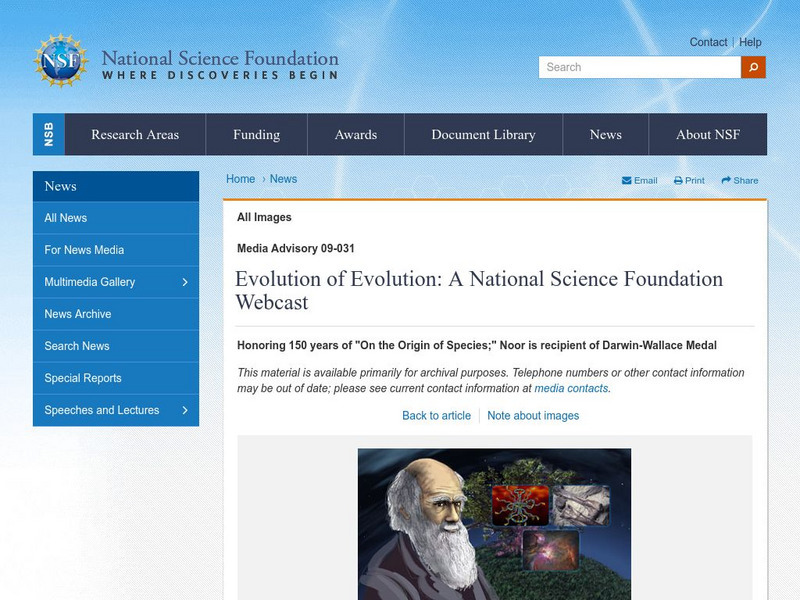The image size is (800, 600).
Task: Follow the Back to article link
Action: click(436, 416)
